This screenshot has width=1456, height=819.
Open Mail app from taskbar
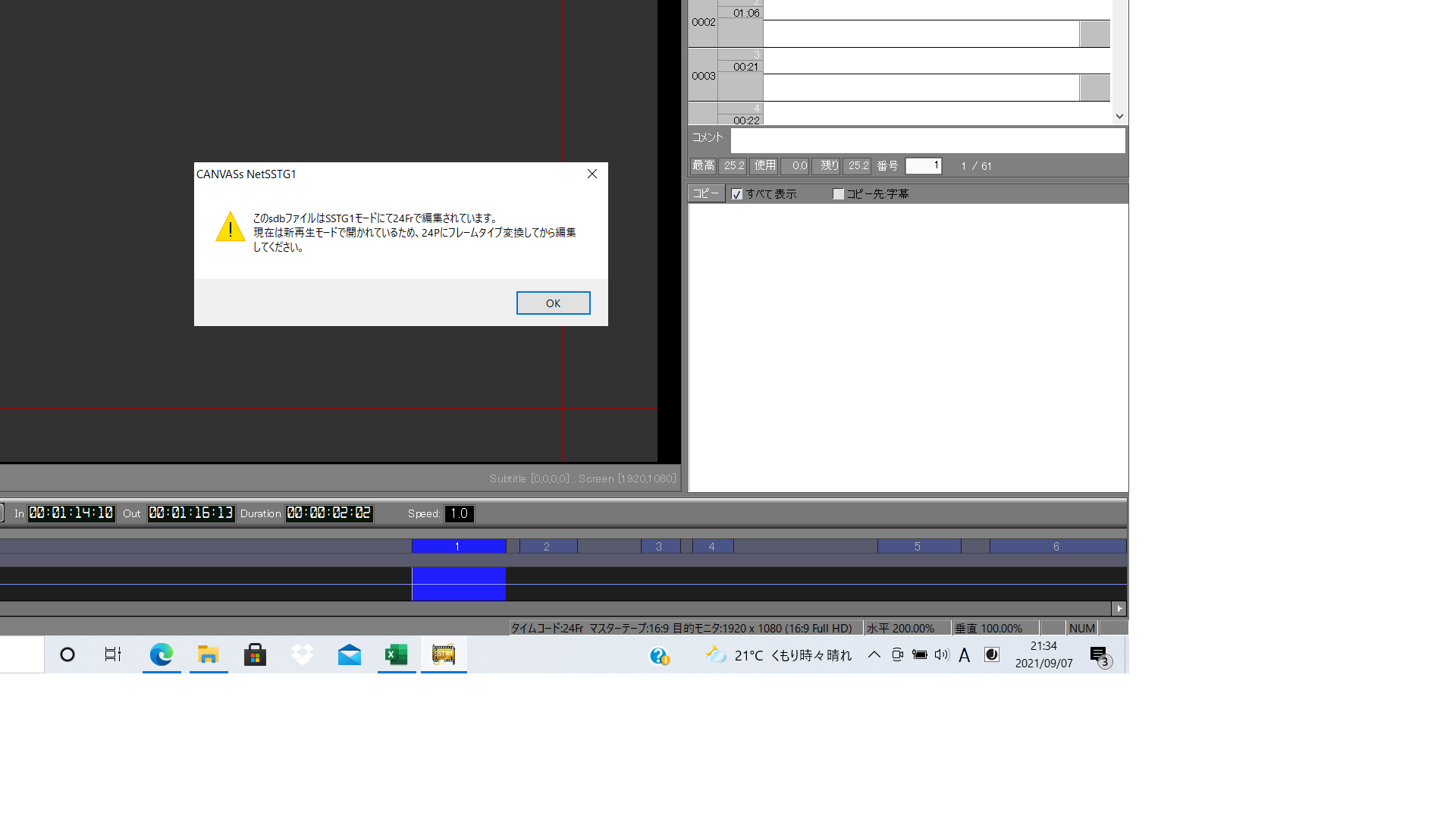tap(350, 655)
